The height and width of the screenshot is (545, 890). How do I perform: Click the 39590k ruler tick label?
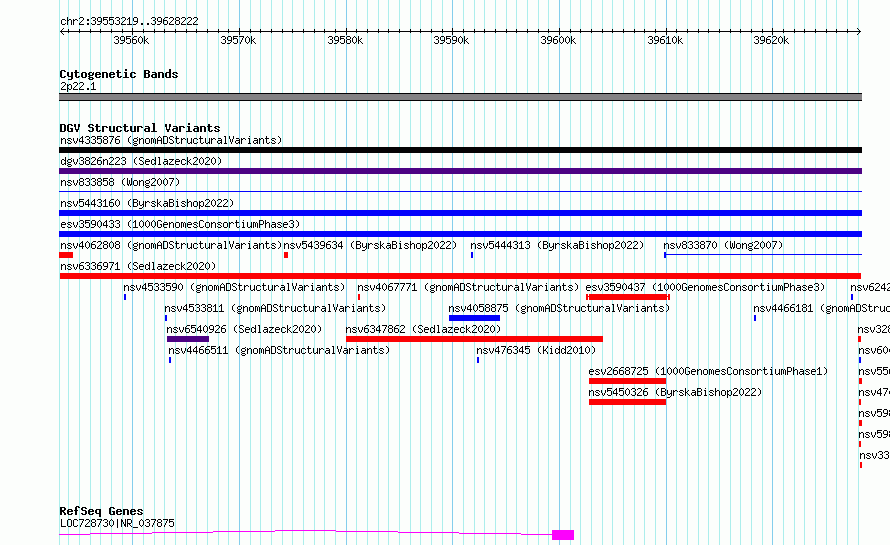click(x=451, y=40)
